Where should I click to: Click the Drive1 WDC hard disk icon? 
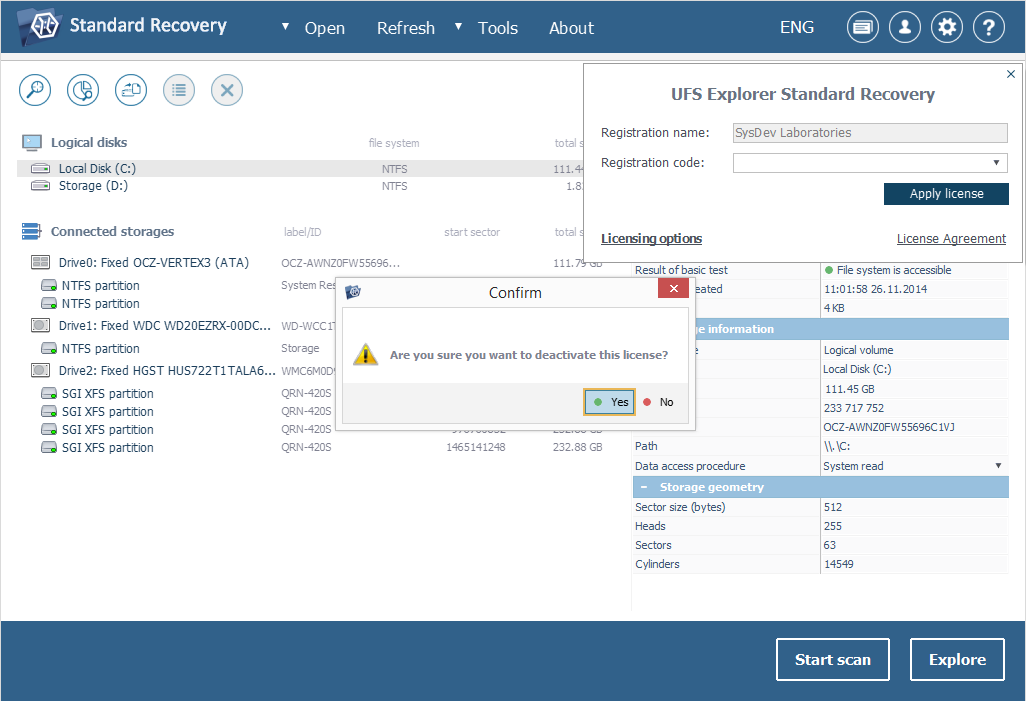pyautogui.click(x=41, y=325)
